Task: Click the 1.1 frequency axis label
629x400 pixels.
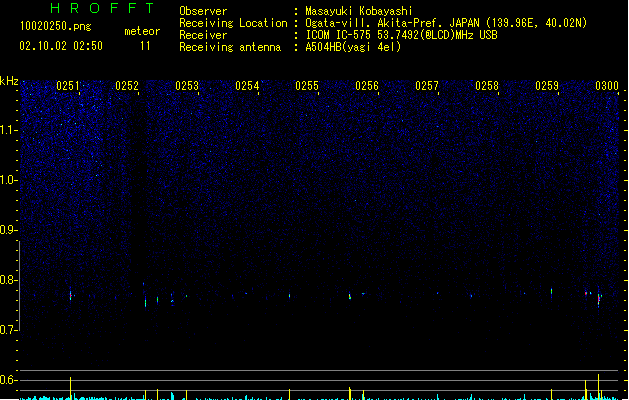Action: tap(8, 130)
